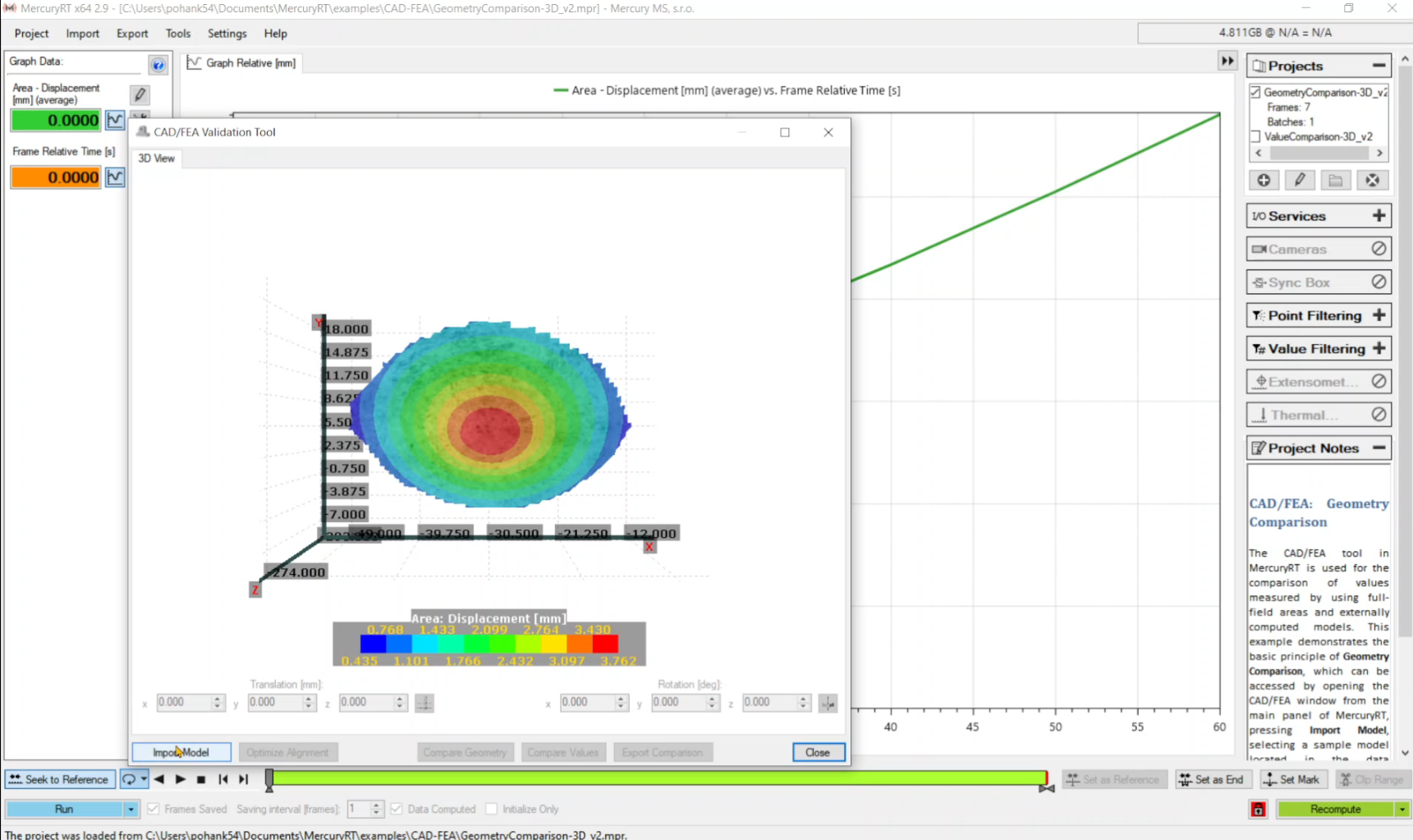
Task: Uncheck GeometryComparison-3D_v2 project checkbox
Action: [1255, 92]
